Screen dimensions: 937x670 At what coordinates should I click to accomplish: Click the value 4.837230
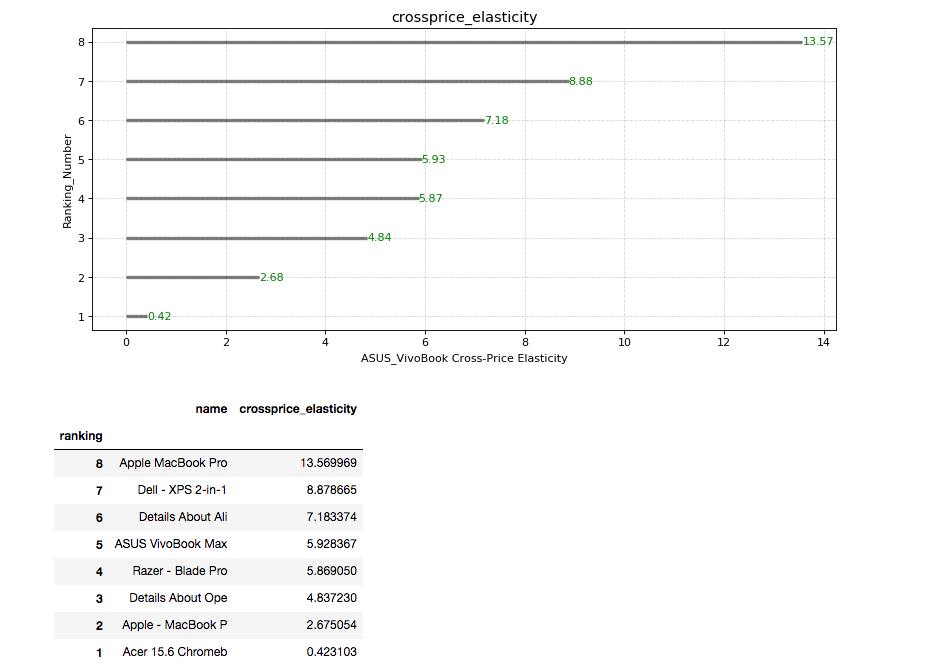(x=332, y=598)
